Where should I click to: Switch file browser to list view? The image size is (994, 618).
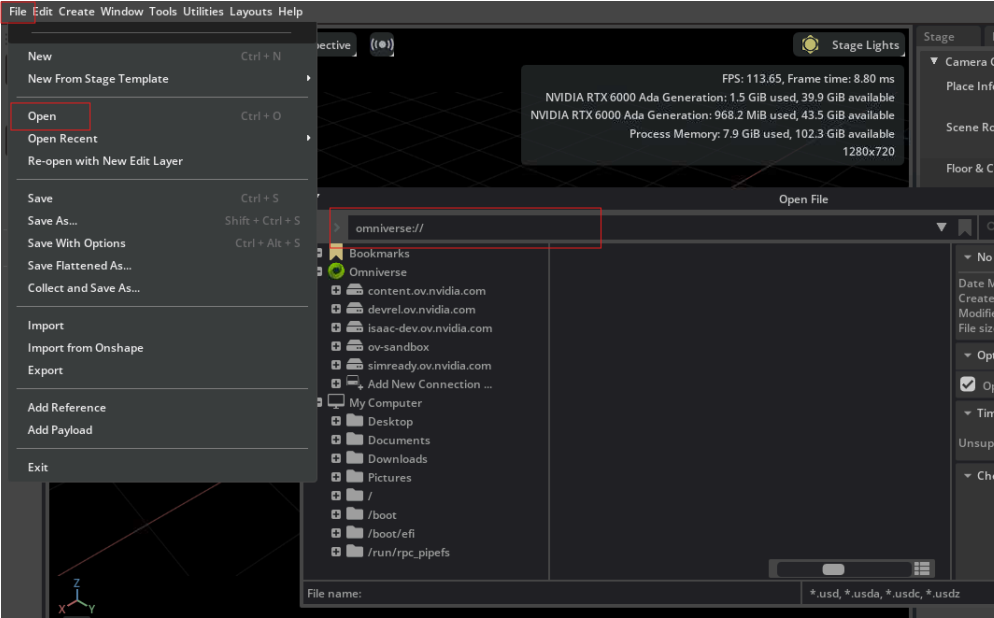tap(922, 568)
